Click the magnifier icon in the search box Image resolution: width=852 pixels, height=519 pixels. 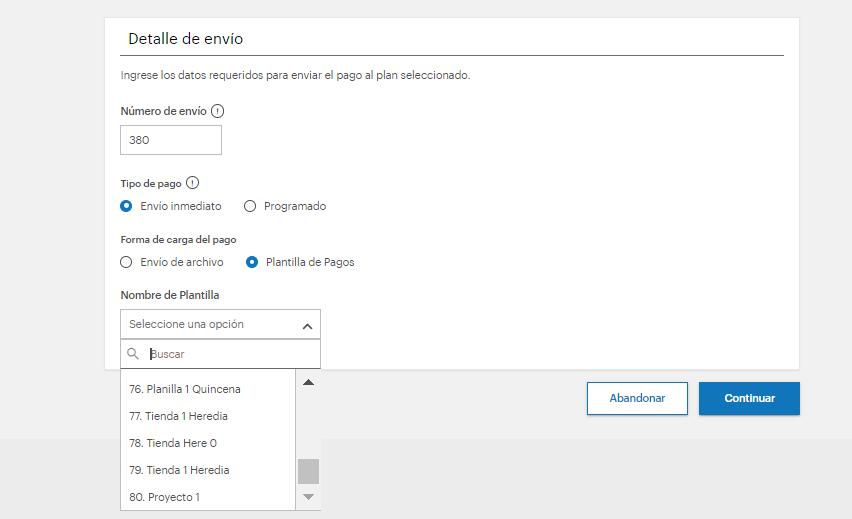(x=133, y=354)
